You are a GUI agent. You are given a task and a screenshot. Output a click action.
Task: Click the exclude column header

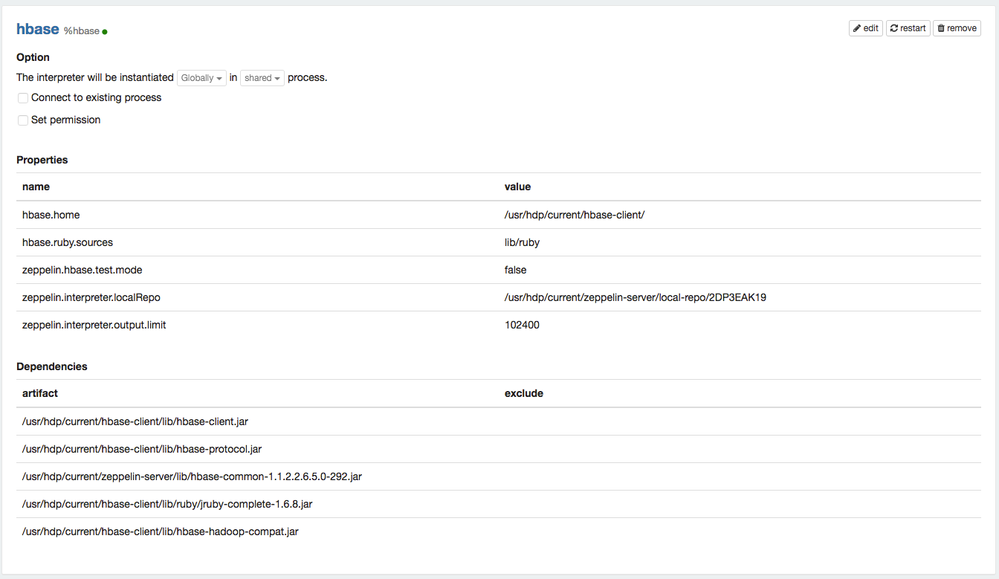point(524,394)
